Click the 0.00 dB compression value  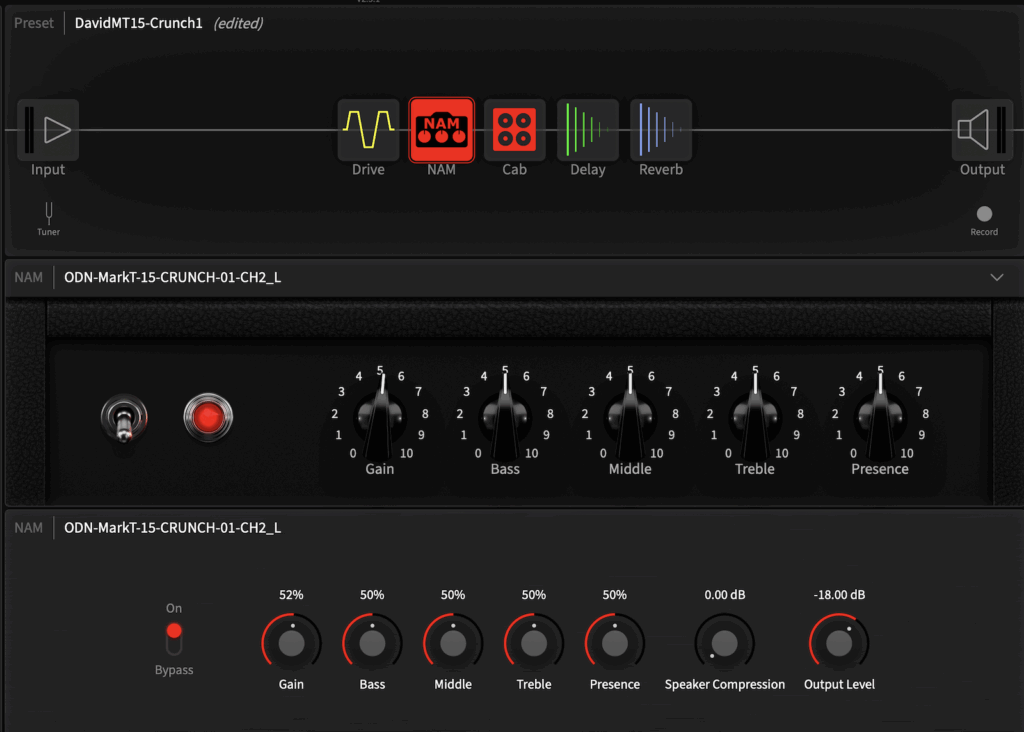pos(724,595)
